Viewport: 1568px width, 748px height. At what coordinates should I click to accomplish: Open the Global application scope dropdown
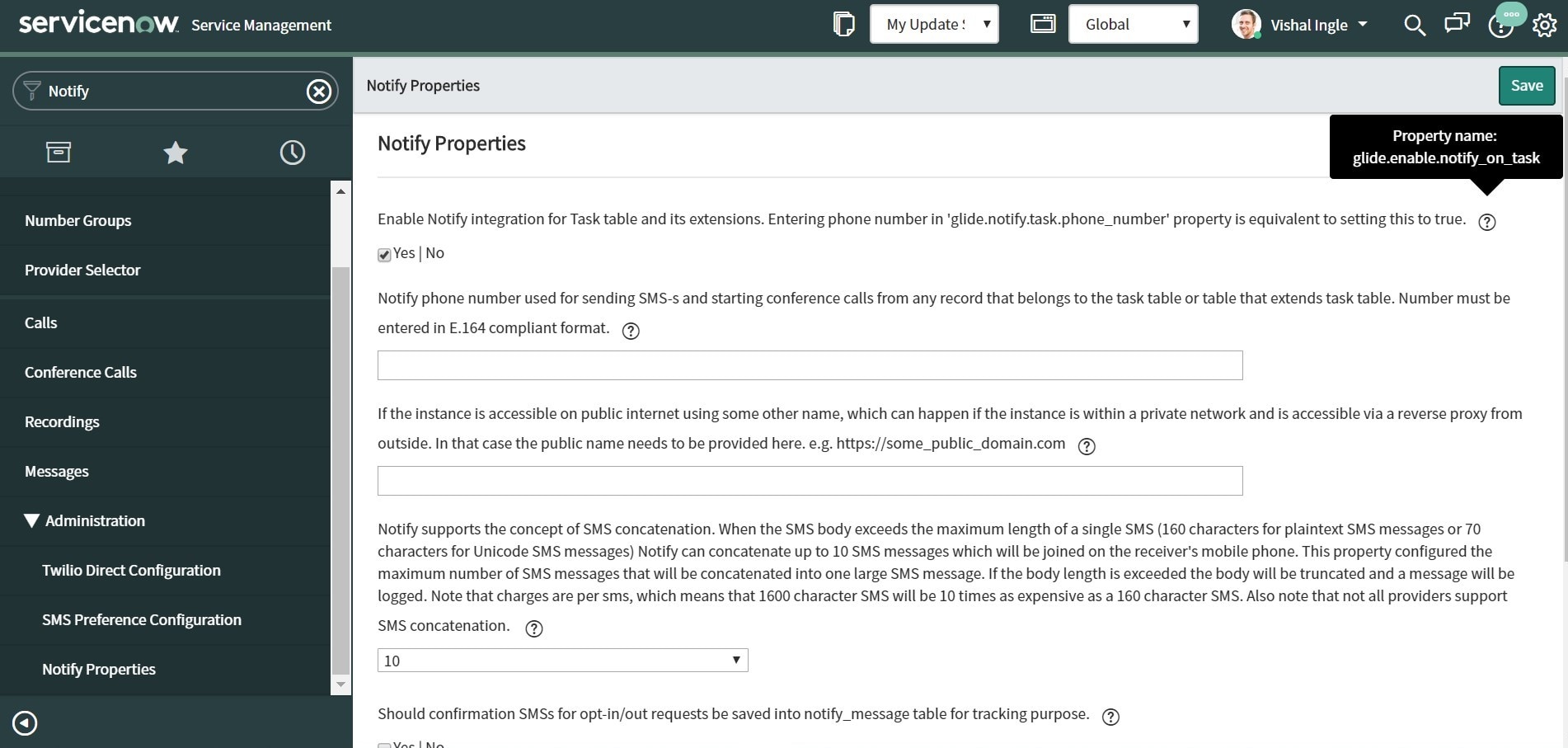tap(1133, 24)
